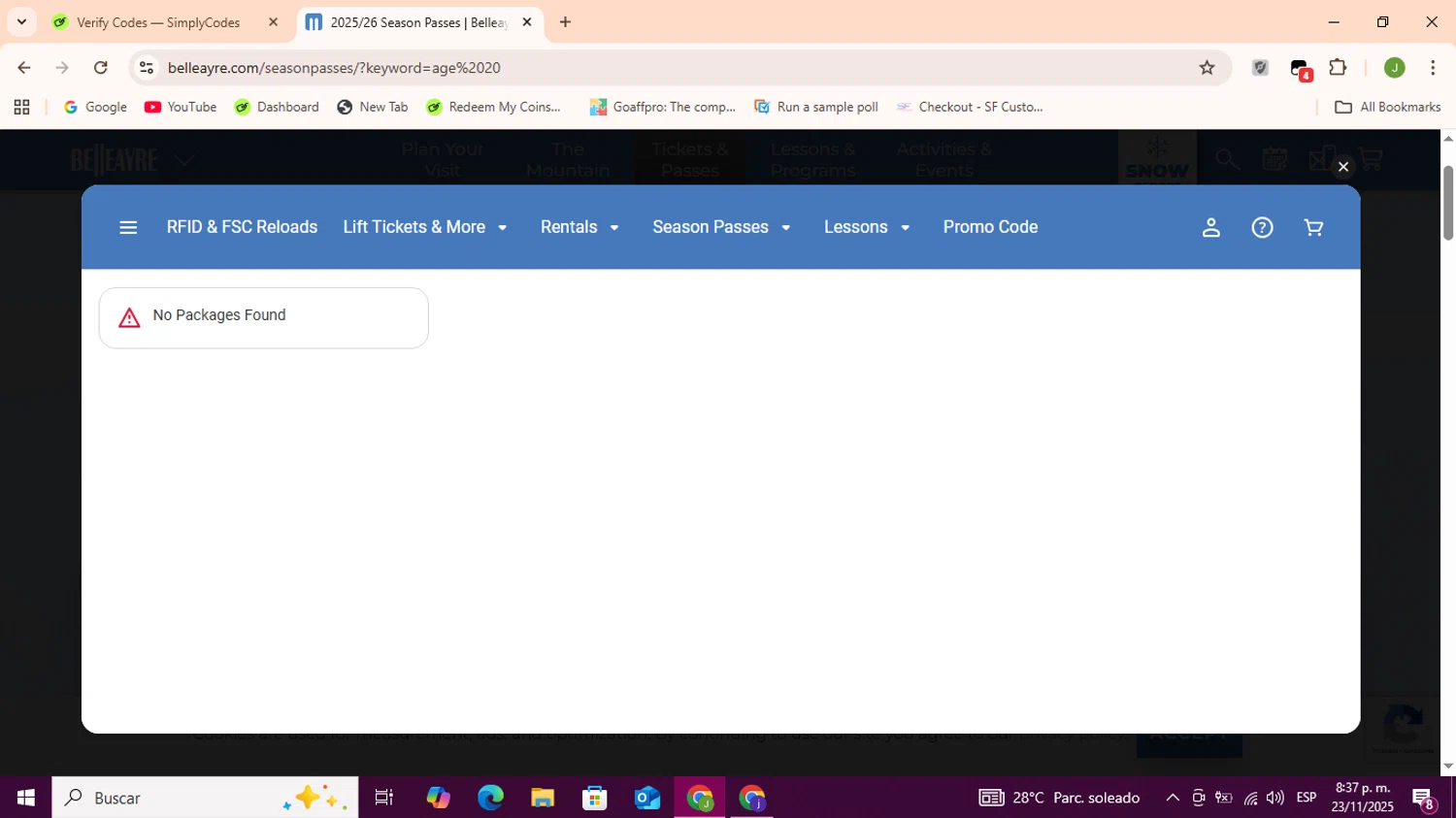Open the shield extension icon

tap(1260, 68)
